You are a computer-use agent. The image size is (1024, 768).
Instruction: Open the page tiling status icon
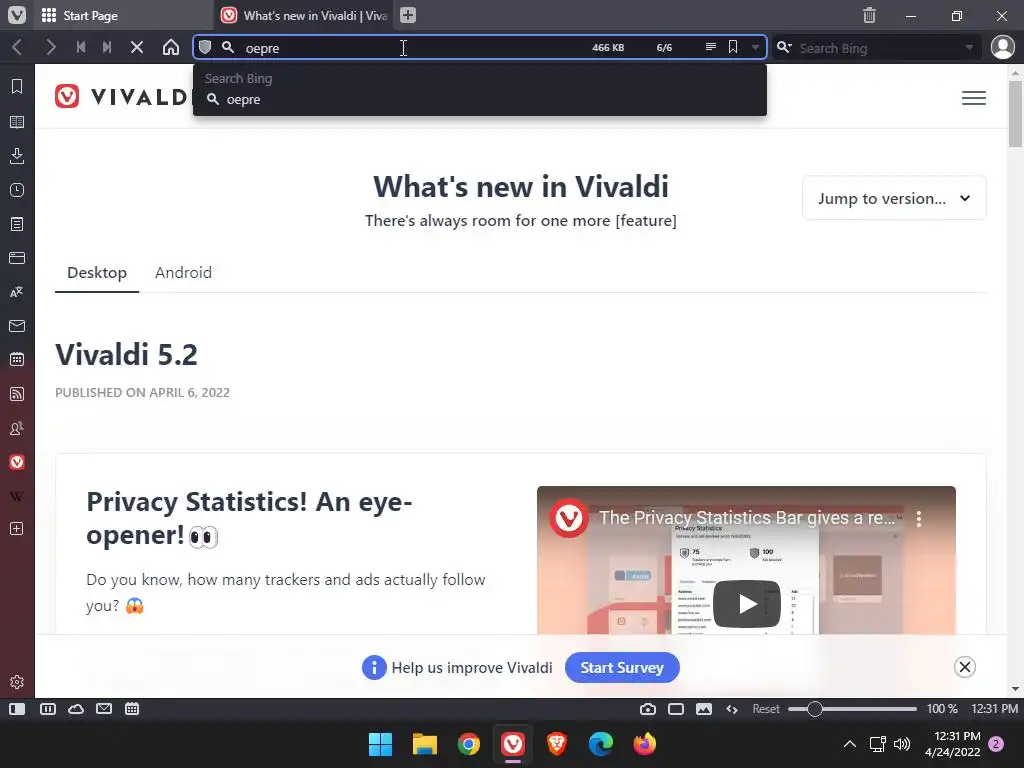tap(676, 709)
